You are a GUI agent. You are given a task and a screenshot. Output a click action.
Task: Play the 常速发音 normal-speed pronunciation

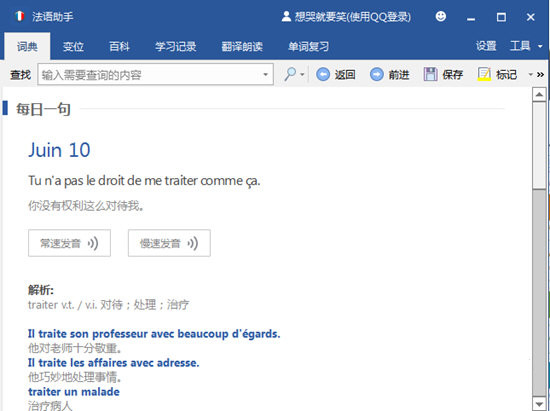click(x=69, y=243)
